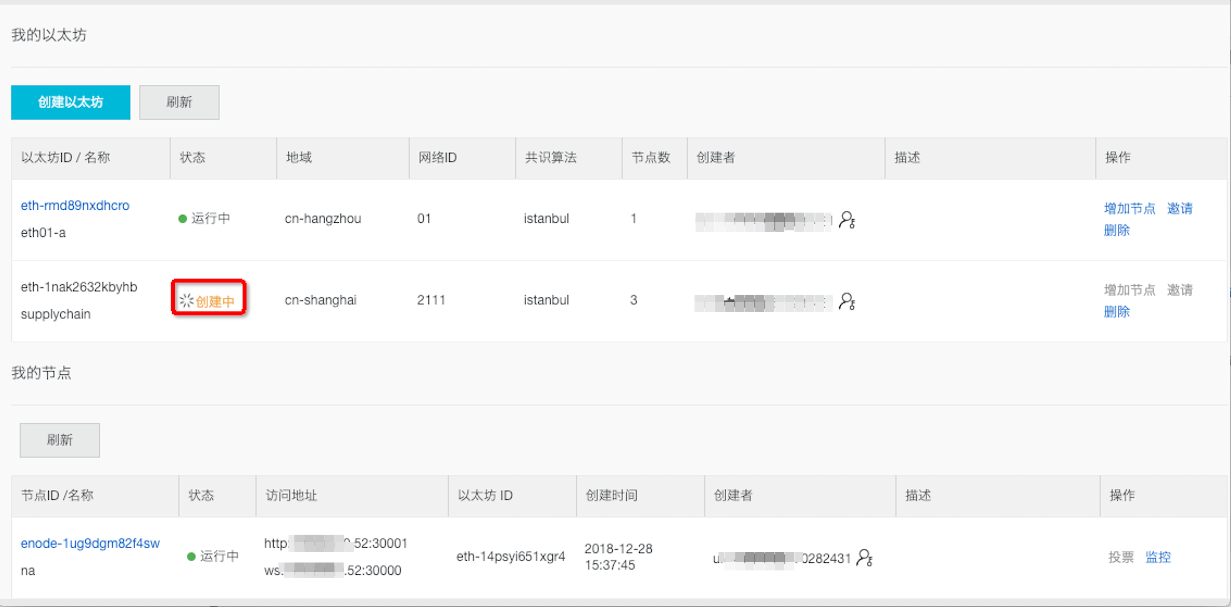
Task: Open the eth-rmd89nxdhcro Ethereum link
Action: tap(75, 205)
